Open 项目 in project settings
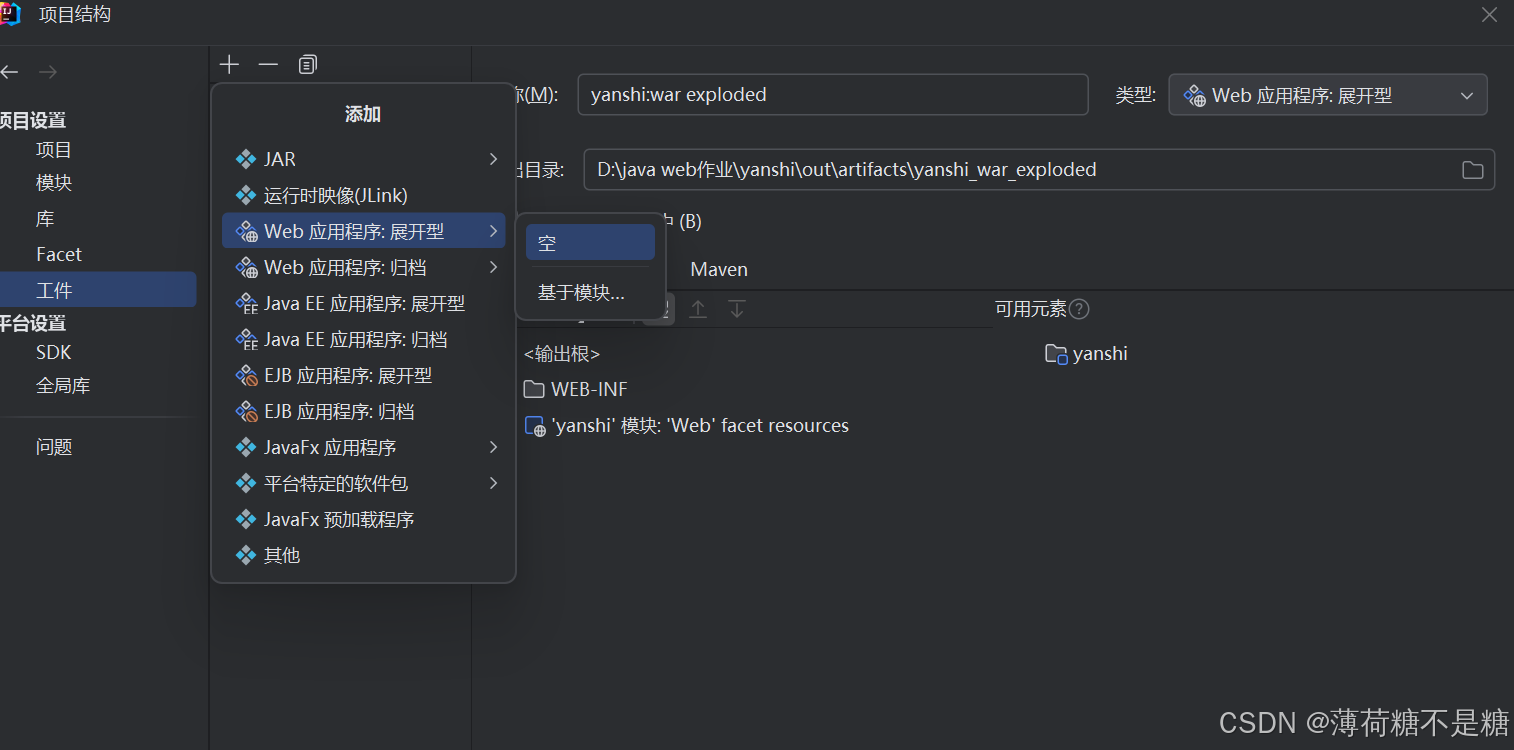This screenshot has height=750, width=1514. [54, 150]
